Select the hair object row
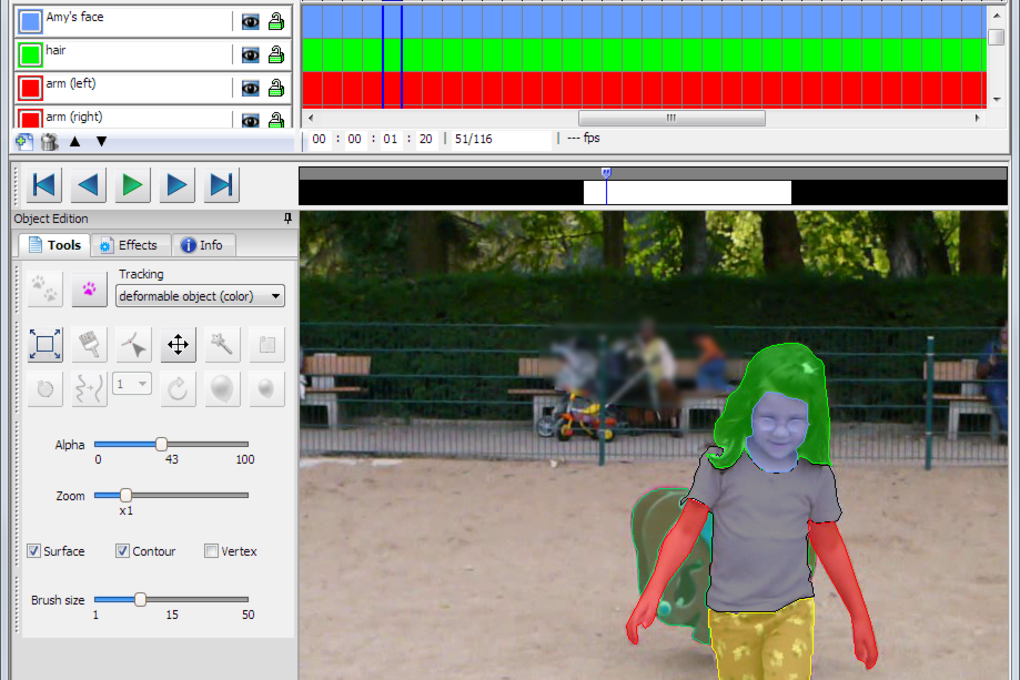1020x680 pixels. click(x=152, y=55)
